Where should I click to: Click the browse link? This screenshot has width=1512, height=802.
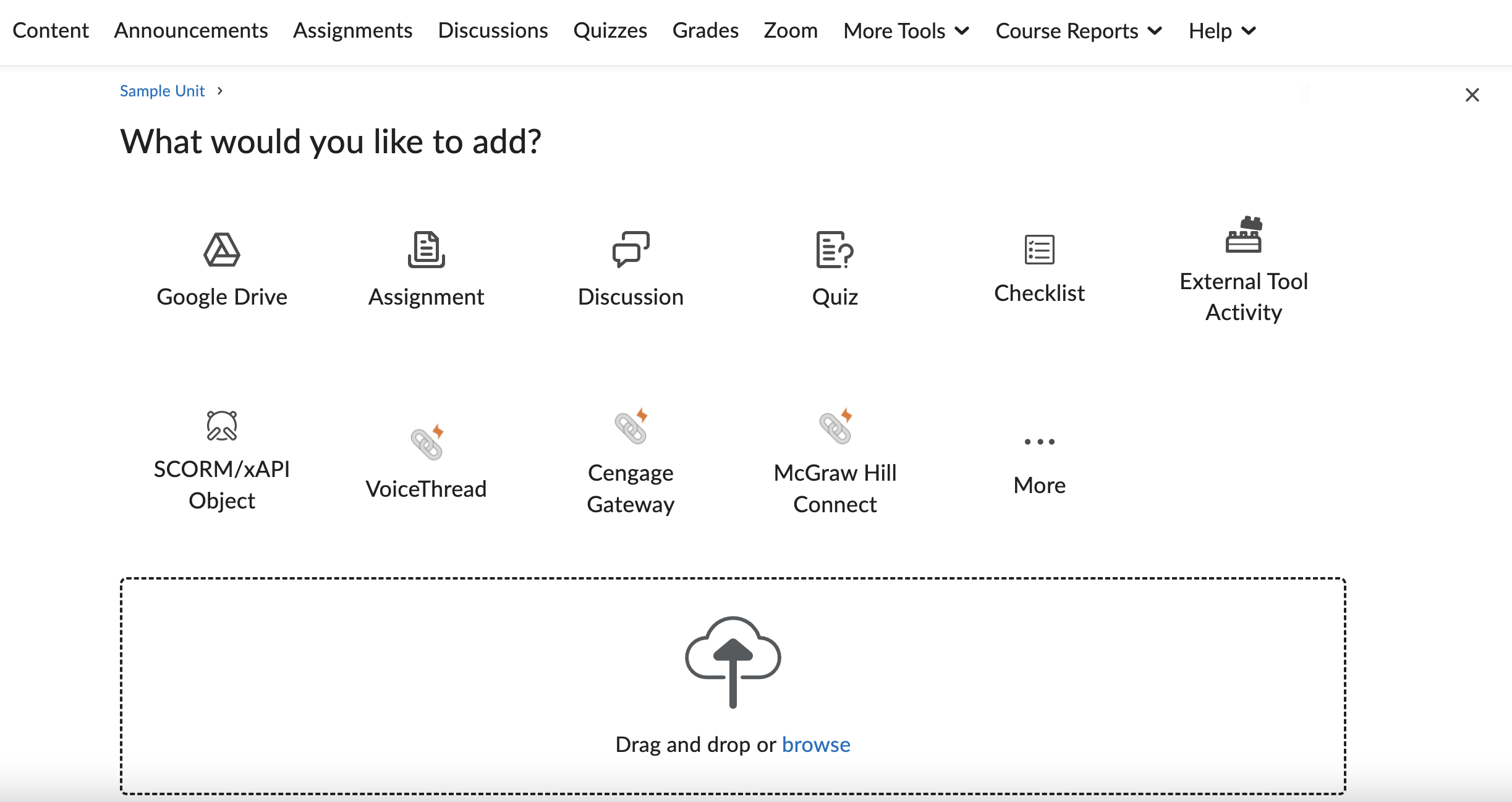point(816,745)
